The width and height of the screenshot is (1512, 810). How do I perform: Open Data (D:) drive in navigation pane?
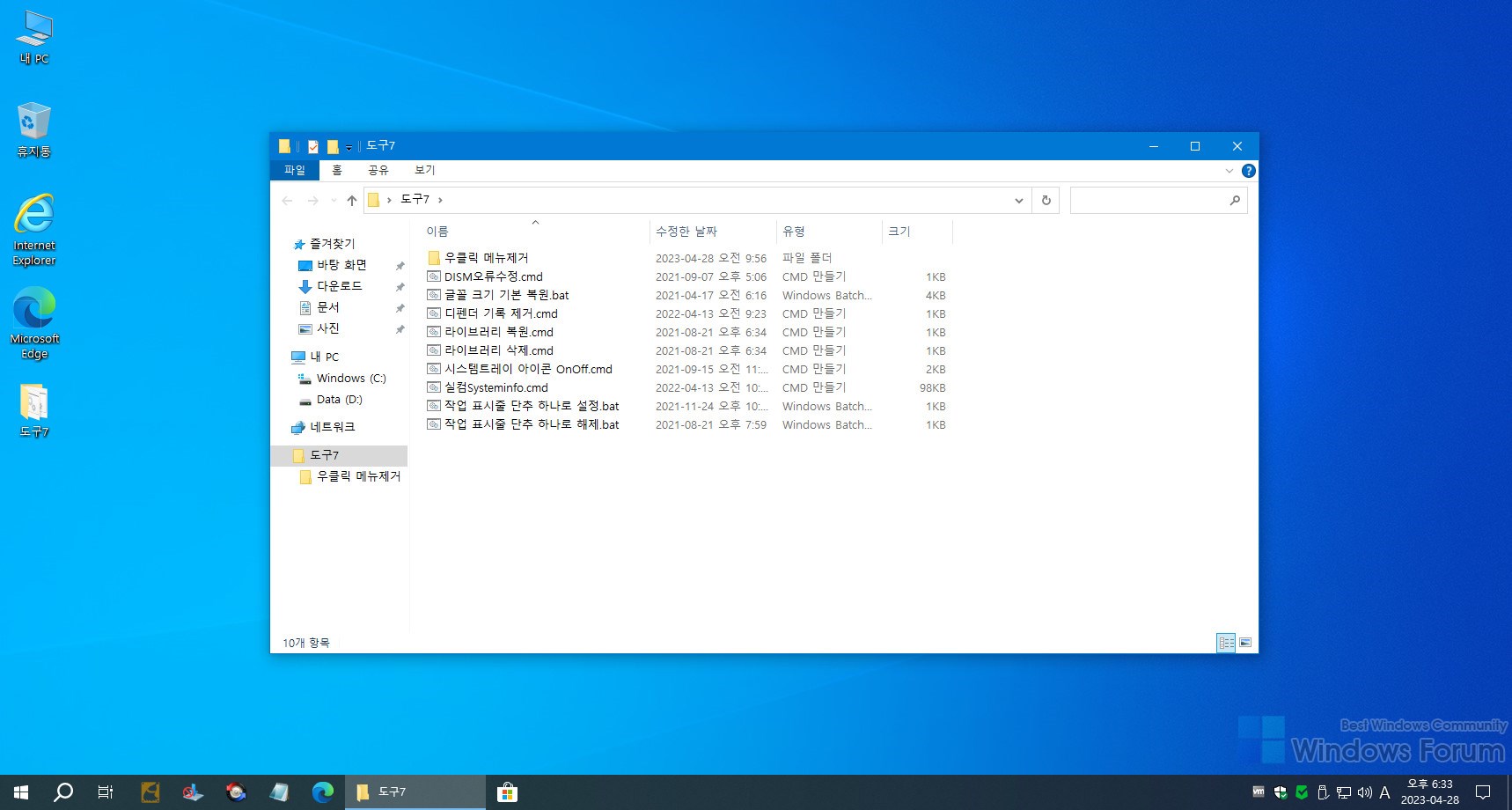(x=331, y=399)
